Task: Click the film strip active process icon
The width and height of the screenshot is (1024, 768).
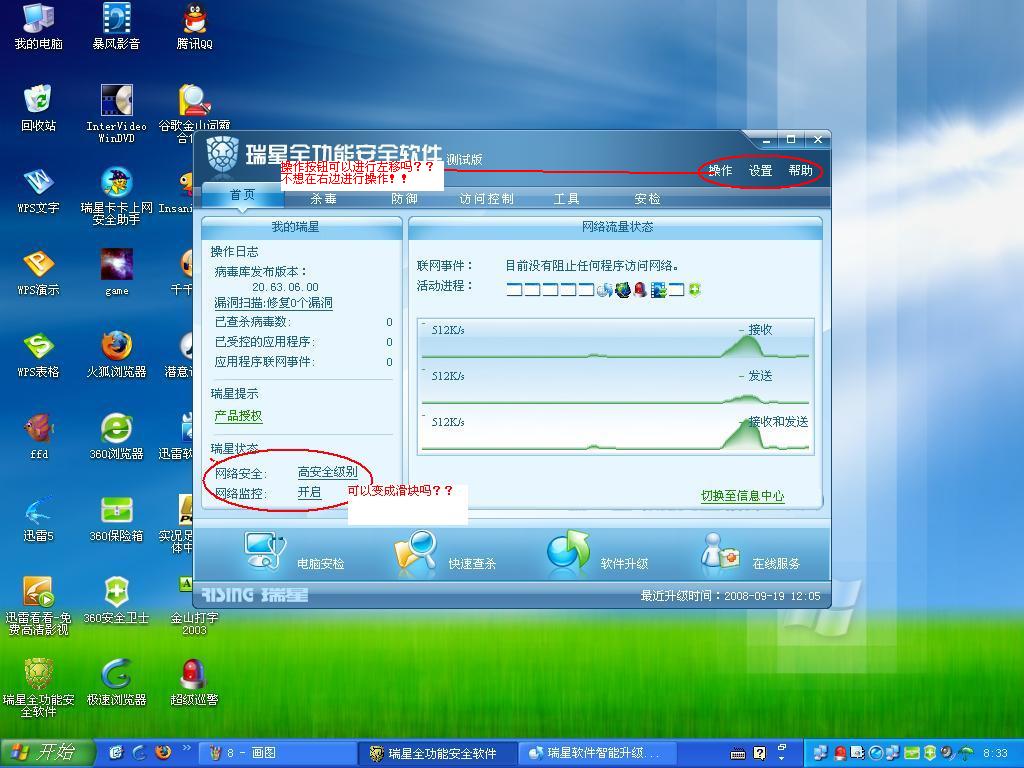Action: (658, 289)
